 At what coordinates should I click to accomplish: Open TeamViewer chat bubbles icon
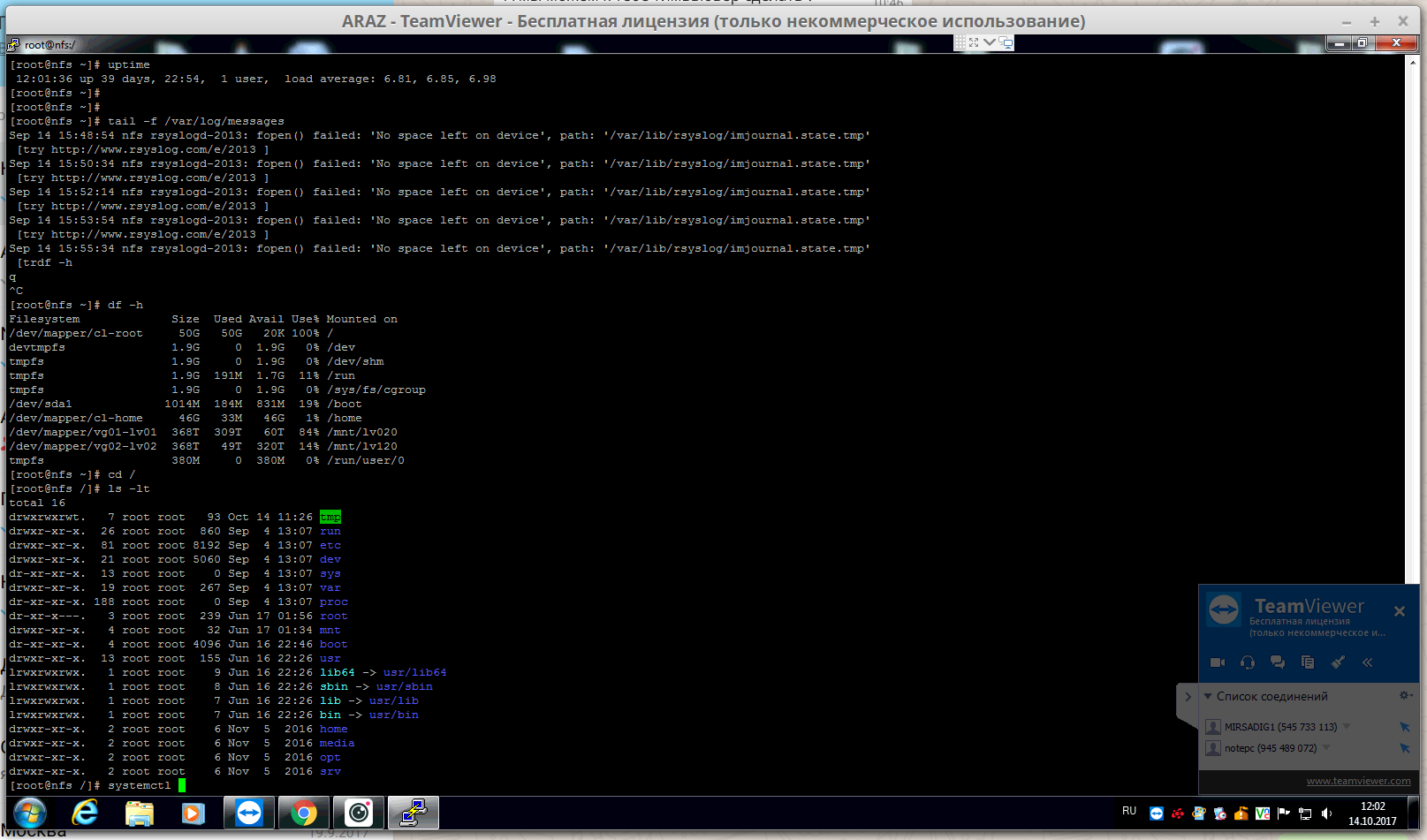(x=1278, y=662)
